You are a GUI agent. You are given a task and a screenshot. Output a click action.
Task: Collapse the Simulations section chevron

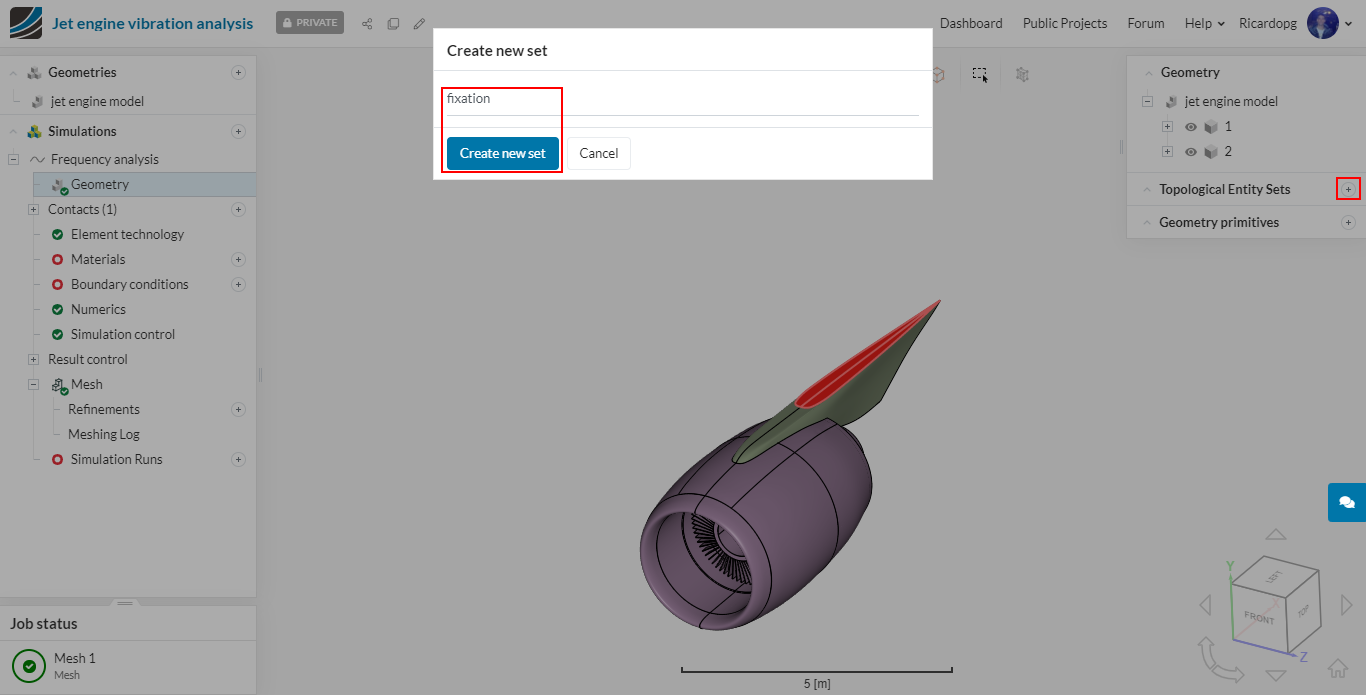pyautogui.click(x=14, y=132)
